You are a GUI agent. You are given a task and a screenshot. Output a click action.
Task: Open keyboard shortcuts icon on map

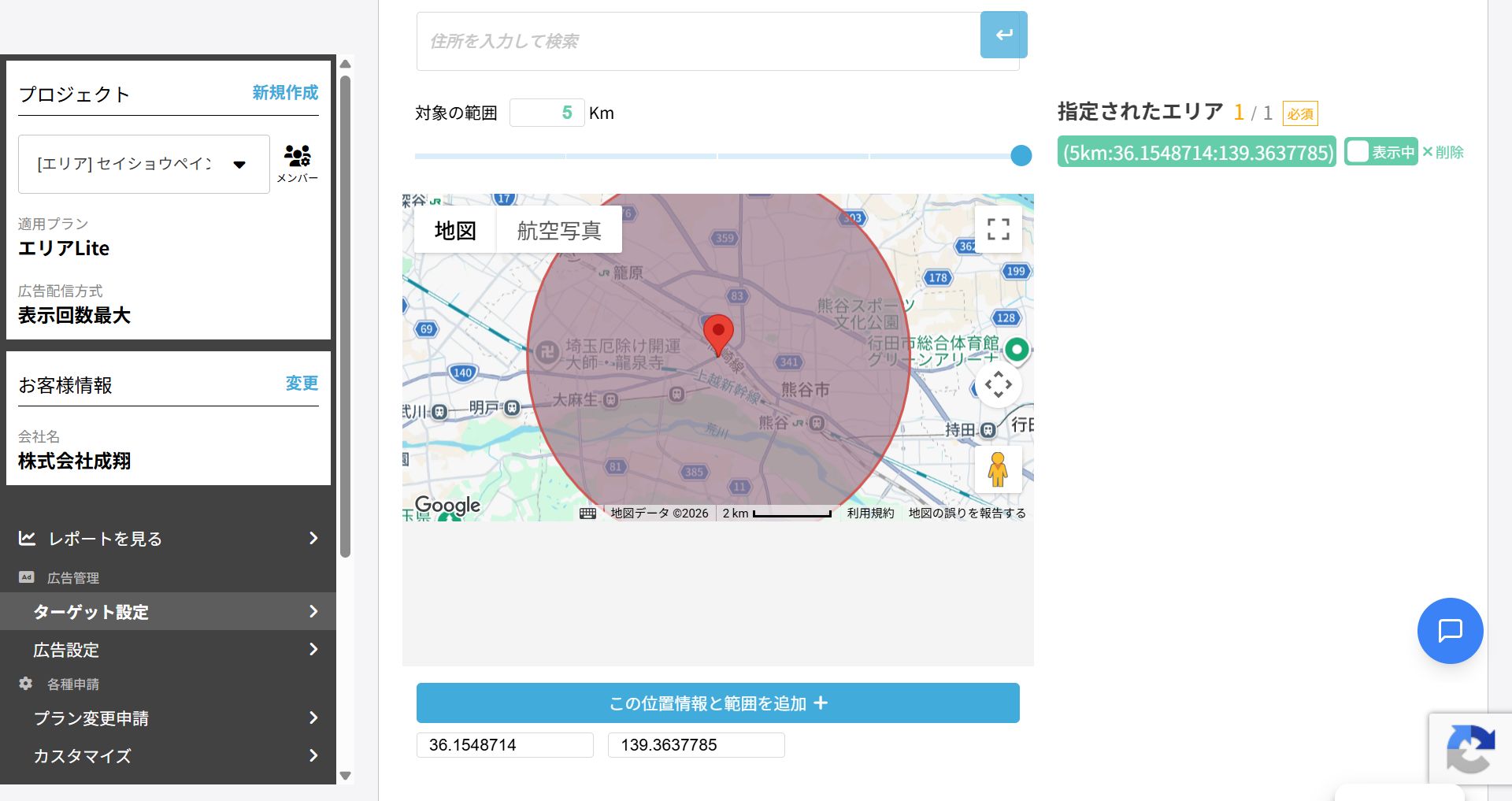coord(587,514)
